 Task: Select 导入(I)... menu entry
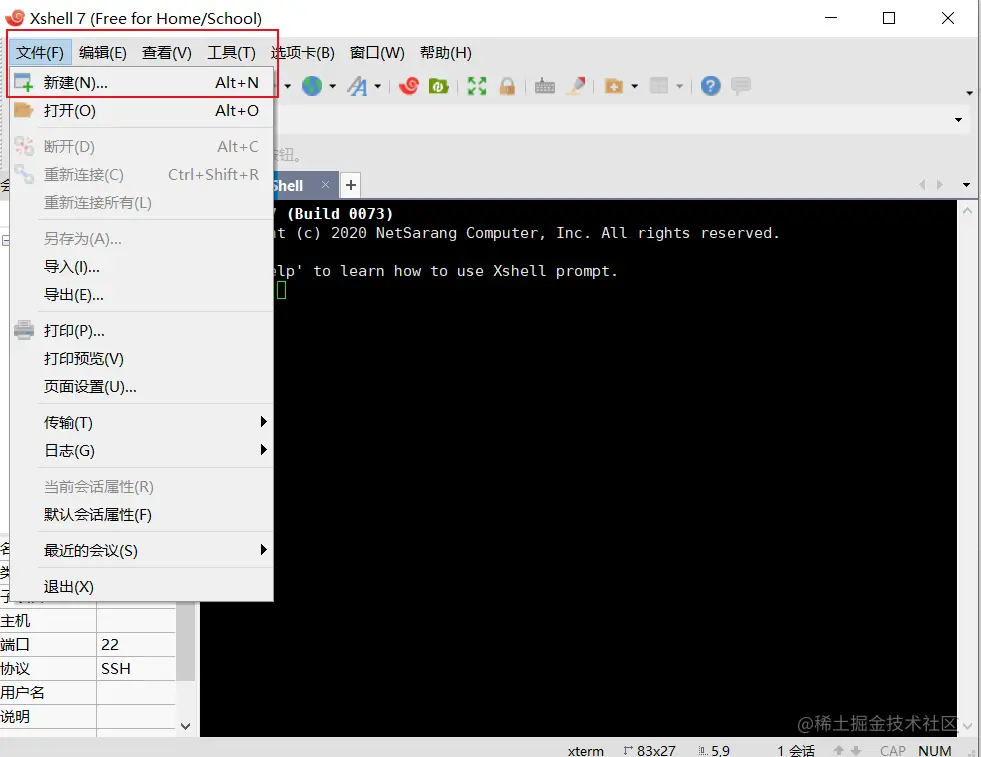(x=142, y=267)
